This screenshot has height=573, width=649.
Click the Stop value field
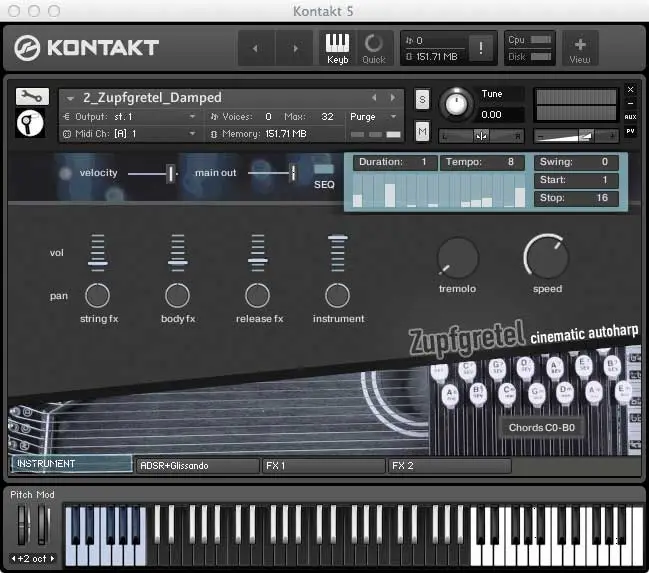[576, 198]
